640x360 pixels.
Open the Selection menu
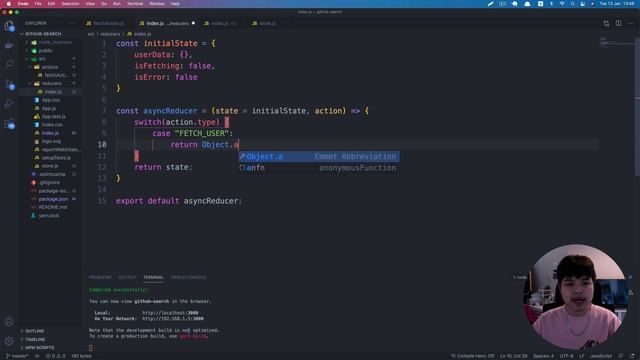click(70, 4)
